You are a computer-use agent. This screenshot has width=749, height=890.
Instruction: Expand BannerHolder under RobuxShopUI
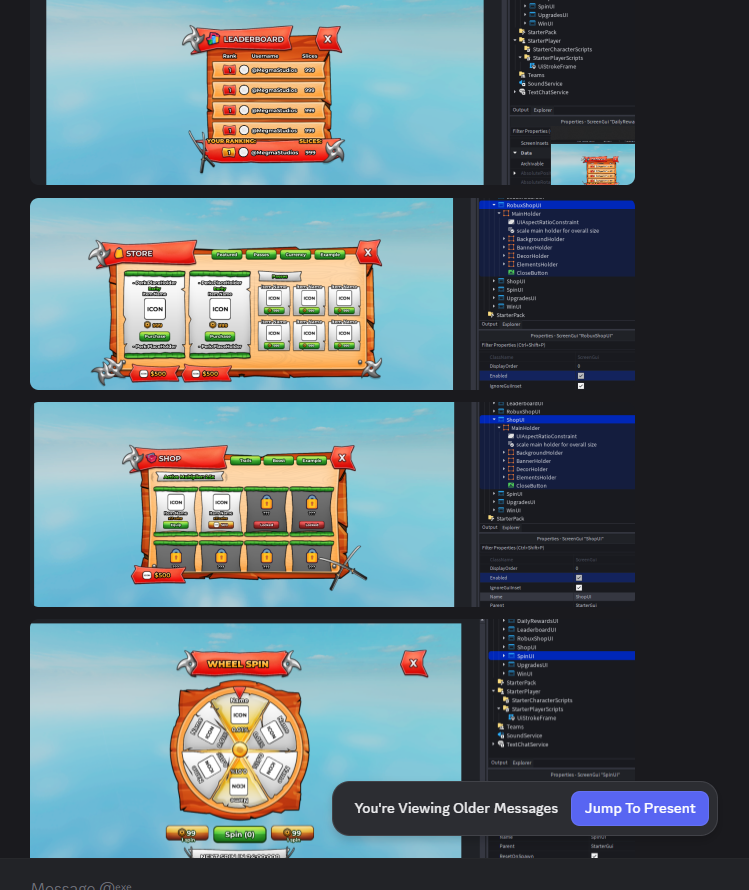(x=504, y=247)
